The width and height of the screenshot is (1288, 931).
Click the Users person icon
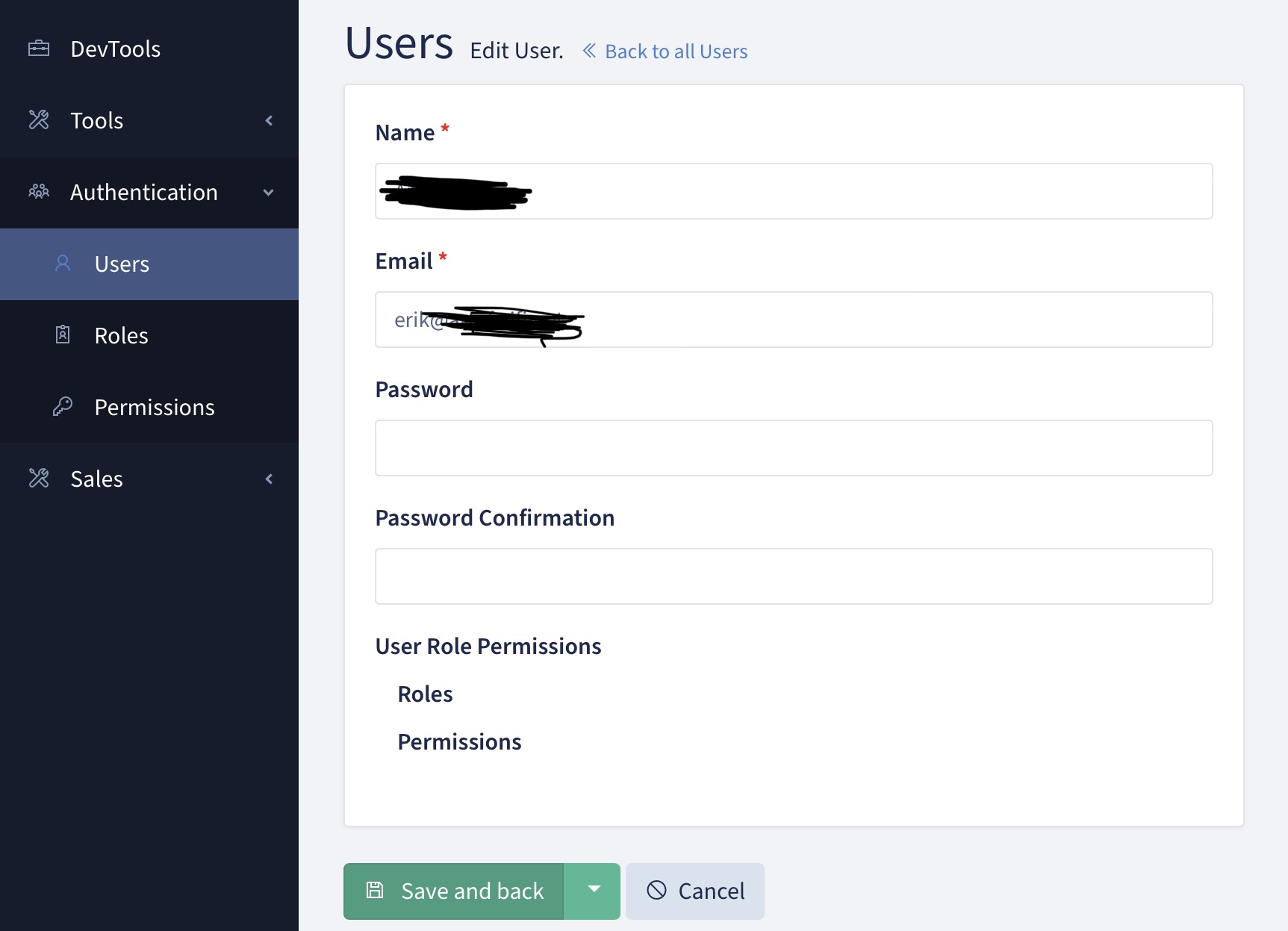63,264
